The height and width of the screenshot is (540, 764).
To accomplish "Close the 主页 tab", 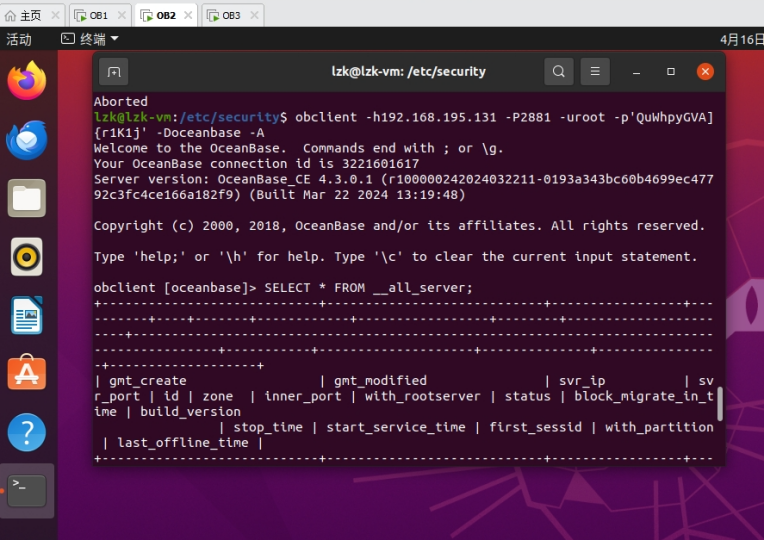I will tap(56, 15).
